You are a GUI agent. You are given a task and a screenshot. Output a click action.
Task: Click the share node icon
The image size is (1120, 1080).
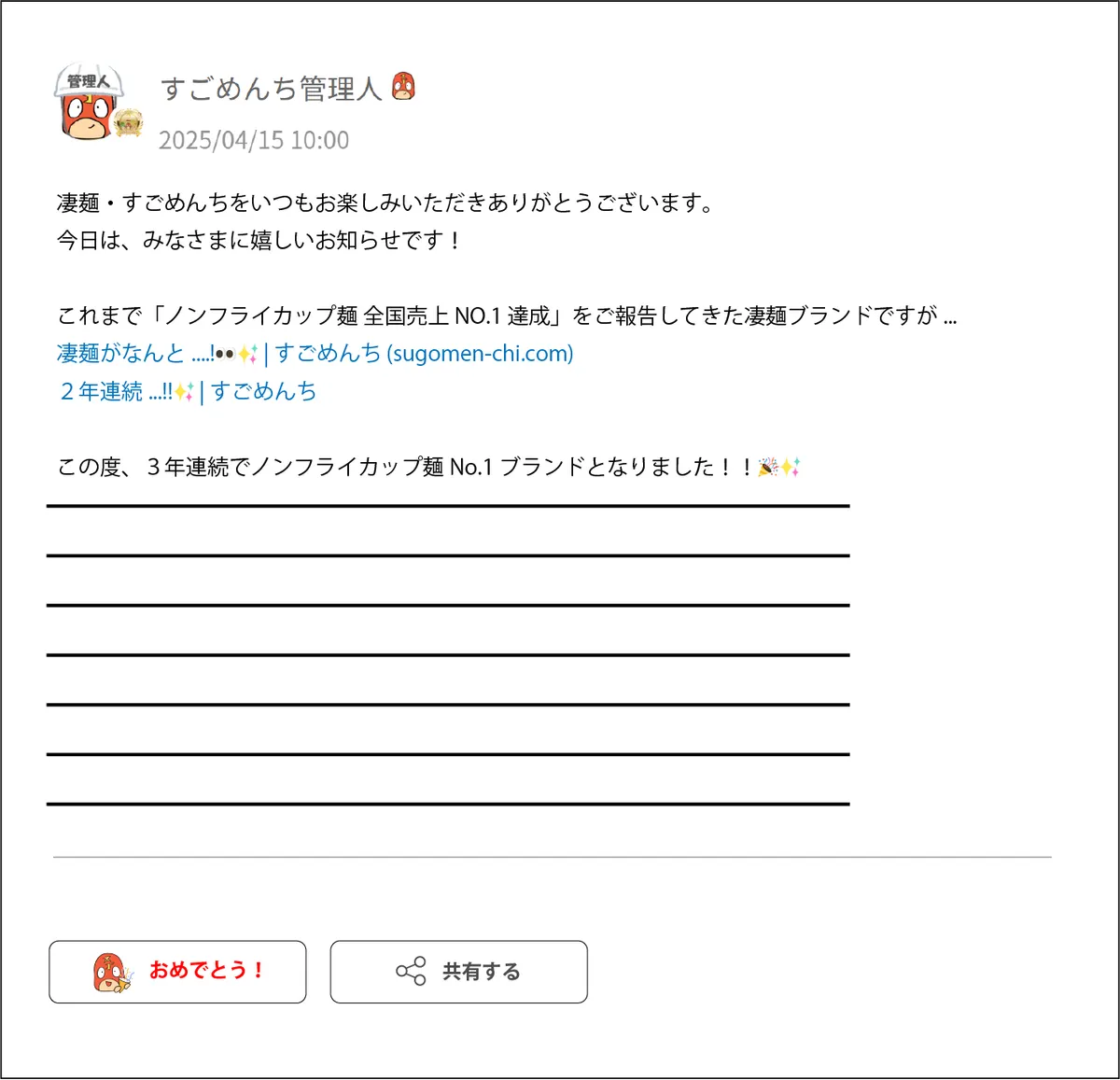click(x=411, y=972)
